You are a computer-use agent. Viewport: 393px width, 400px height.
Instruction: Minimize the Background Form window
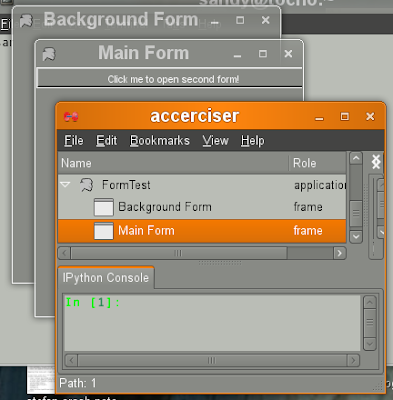(215, 22)
